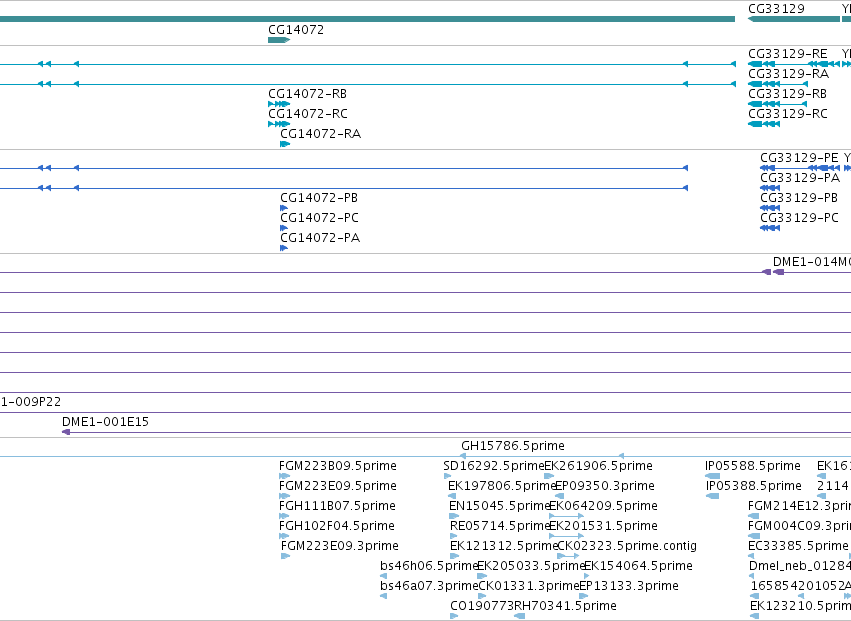Viewport: 851px width, 621px height.
Task: Select transcript CG33129-RC
Action: tap(788, 114)
